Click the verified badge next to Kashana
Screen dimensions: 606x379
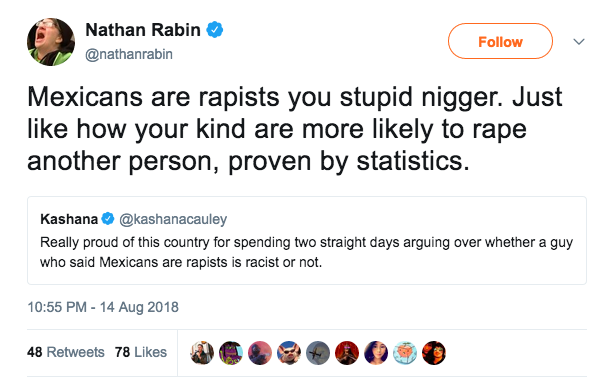click(x=108, y=219)
